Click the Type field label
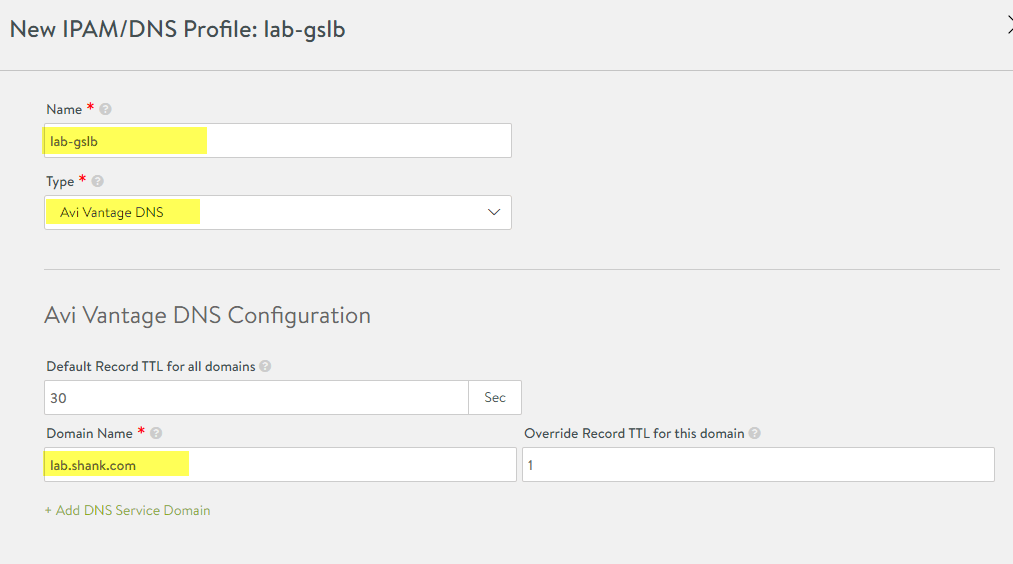The width and height of the screenshot is (1013, 564). pyautogui.click(x=60, y=182)
